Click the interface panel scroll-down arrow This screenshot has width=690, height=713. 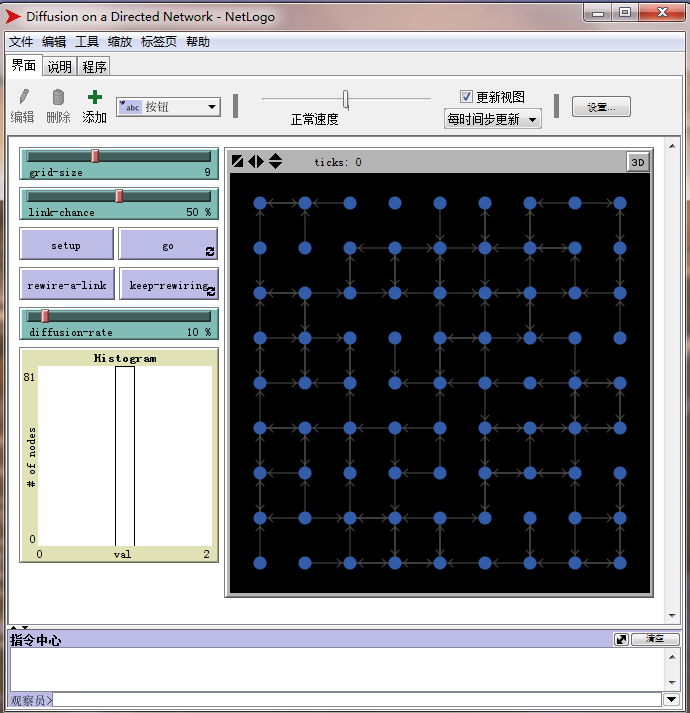(672, 616)
